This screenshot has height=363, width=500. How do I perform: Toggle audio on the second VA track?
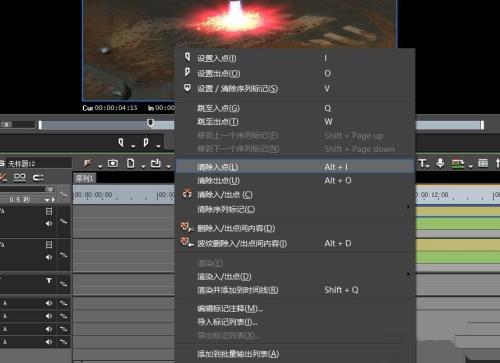49,257
